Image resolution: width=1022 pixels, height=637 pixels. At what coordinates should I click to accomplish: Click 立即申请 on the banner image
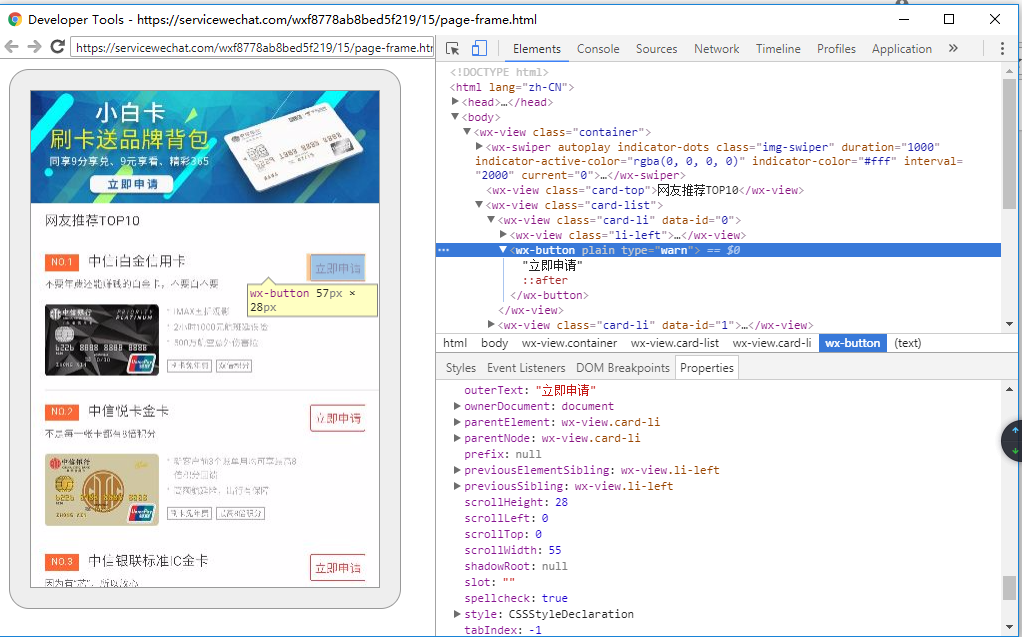tap(132, 185)
